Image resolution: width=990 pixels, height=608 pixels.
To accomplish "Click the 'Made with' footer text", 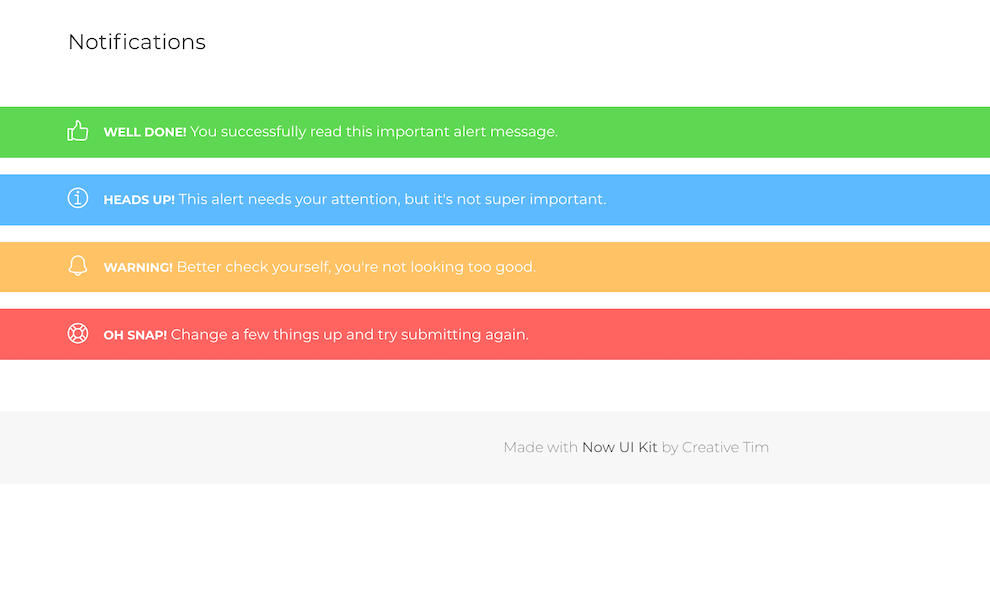I will (x=540, y=447).
